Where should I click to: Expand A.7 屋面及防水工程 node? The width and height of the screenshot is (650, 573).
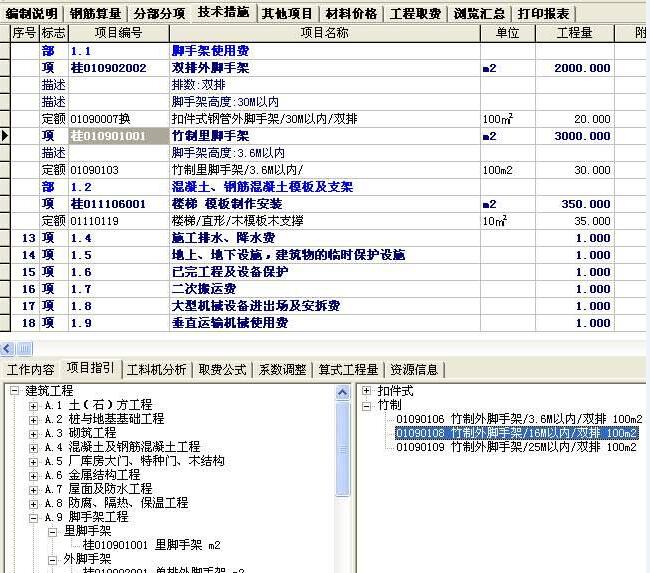point(34,490)
